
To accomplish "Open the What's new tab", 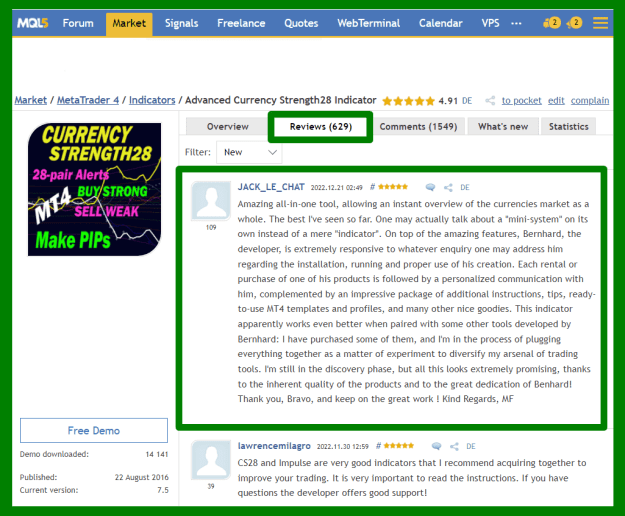I will (503, 127).
